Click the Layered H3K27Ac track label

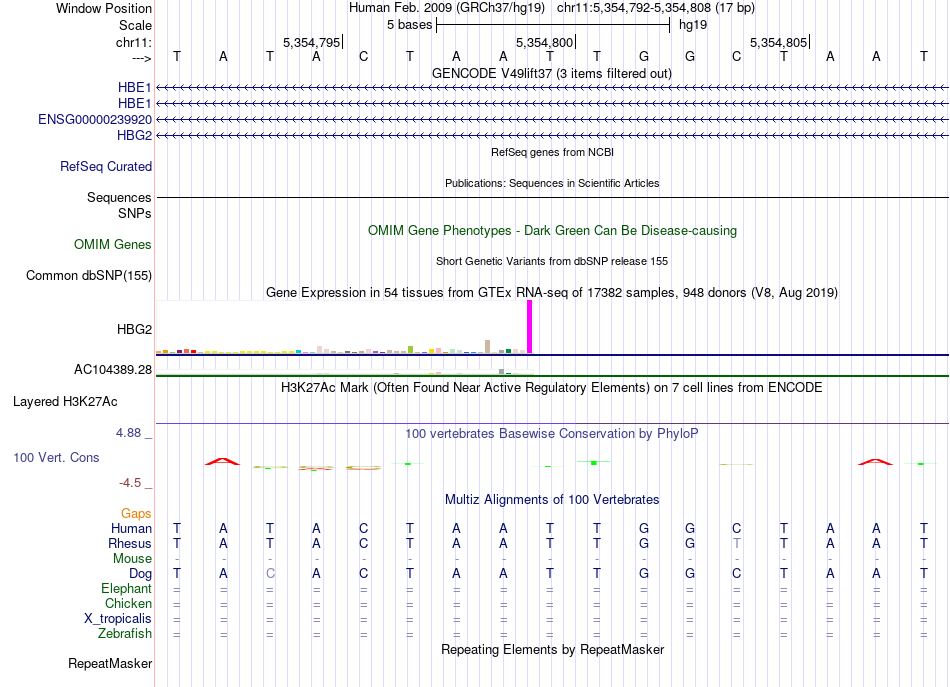(65, 402)
